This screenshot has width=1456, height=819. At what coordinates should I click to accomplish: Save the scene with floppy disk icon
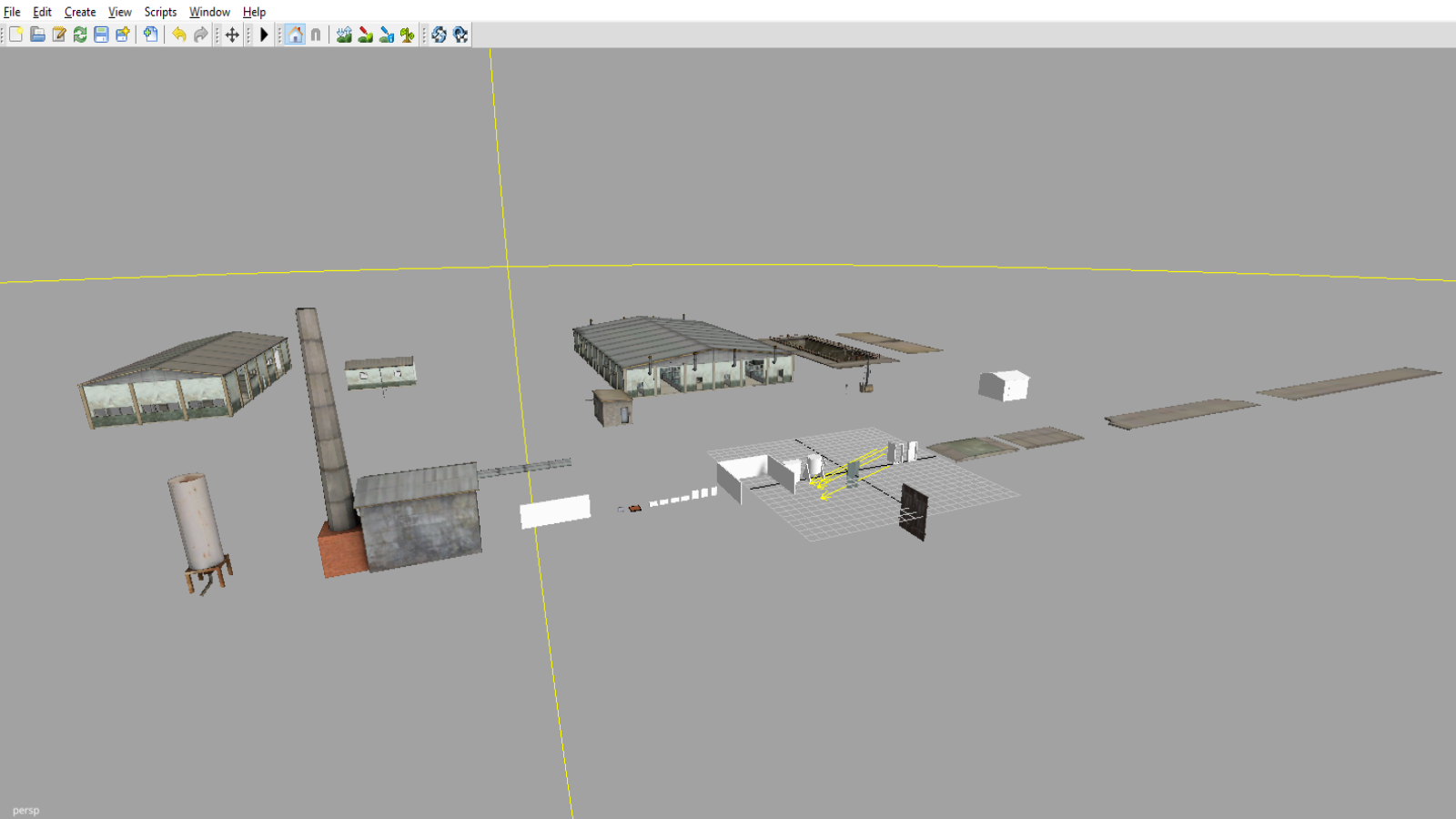[x=101, y=35]
